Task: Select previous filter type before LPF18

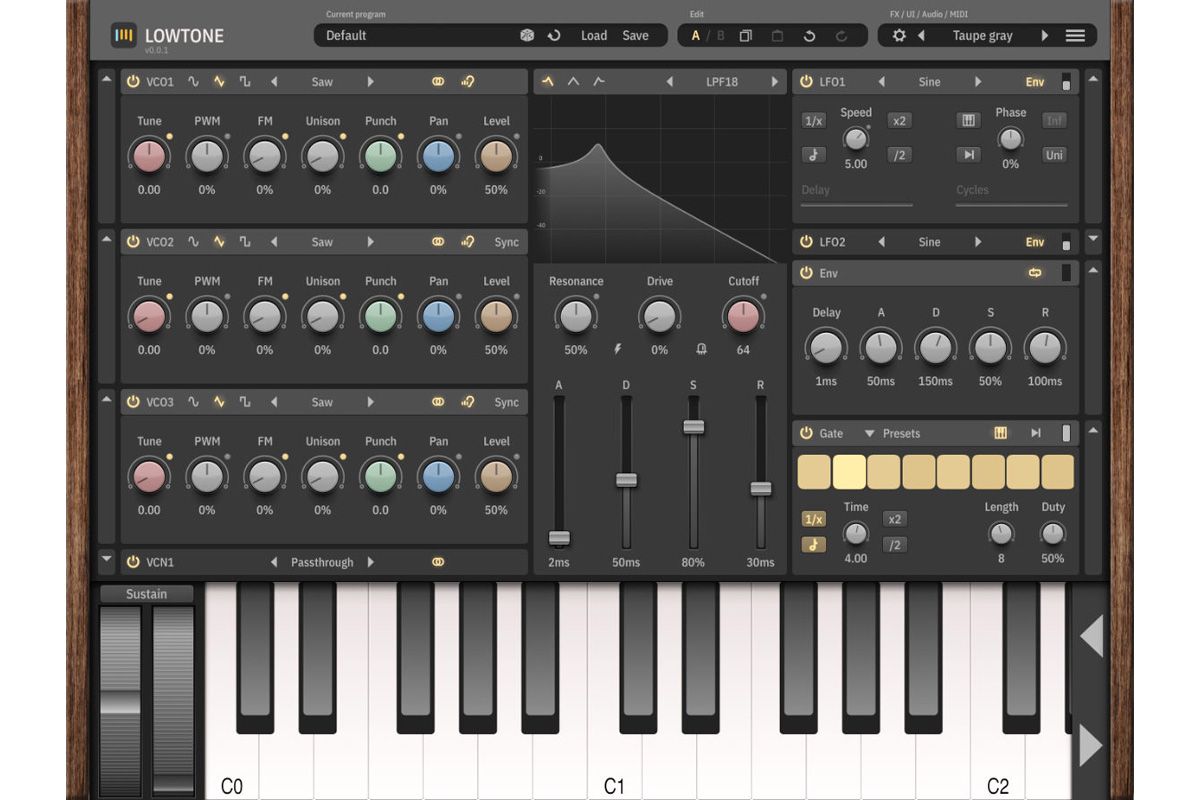Action: (669, 82)
